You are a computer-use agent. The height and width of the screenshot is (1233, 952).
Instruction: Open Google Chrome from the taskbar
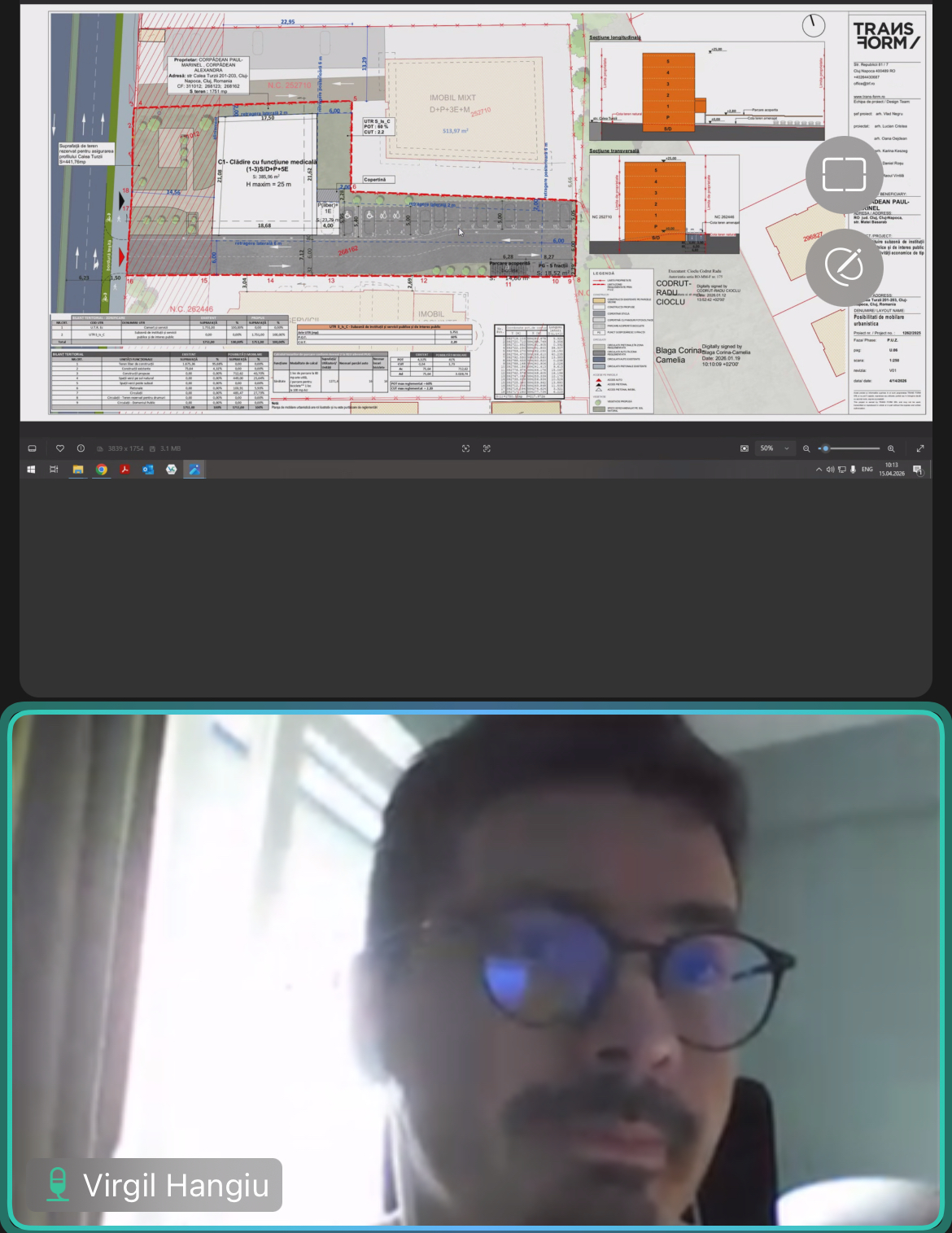102,470
